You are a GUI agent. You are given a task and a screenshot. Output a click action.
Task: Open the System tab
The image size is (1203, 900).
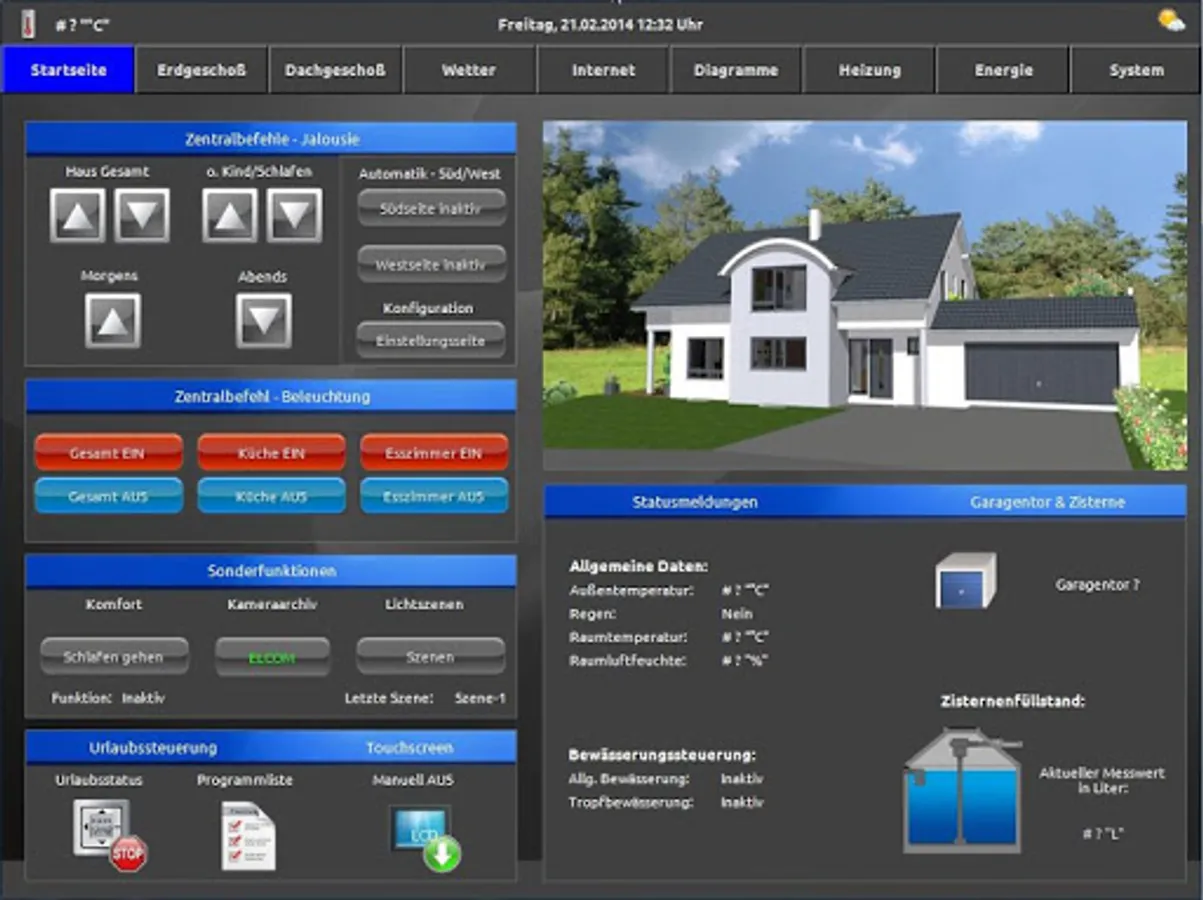[1136, 70]
